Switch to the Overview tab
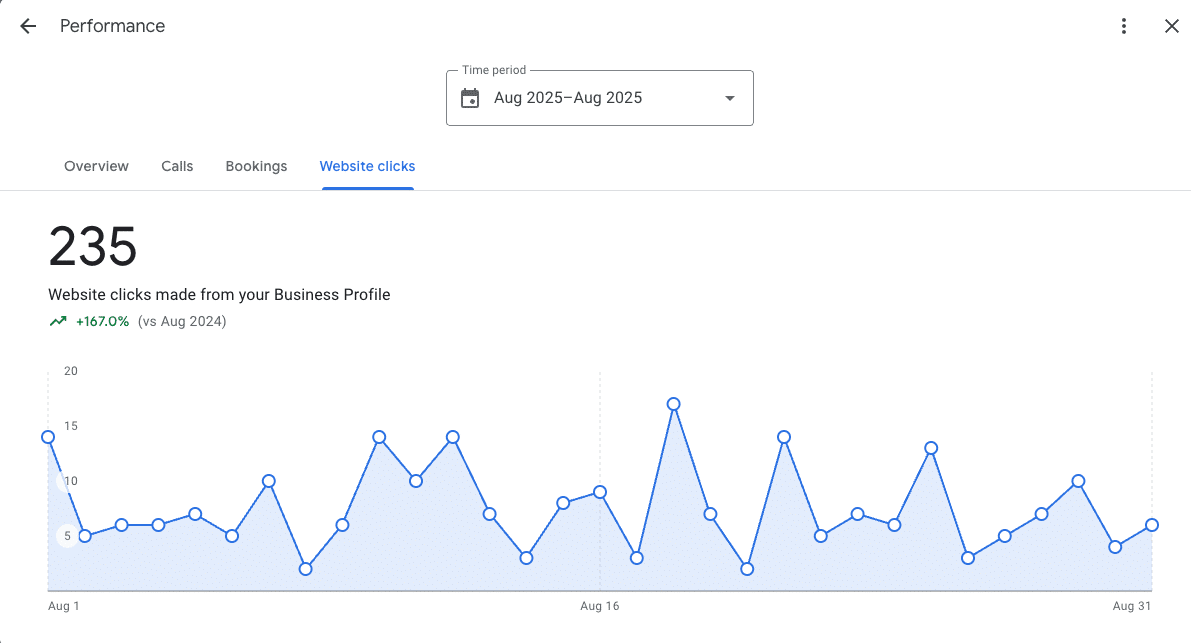Screen dimensions: 1191x643 pyautogui.click(x=96, y=166)
